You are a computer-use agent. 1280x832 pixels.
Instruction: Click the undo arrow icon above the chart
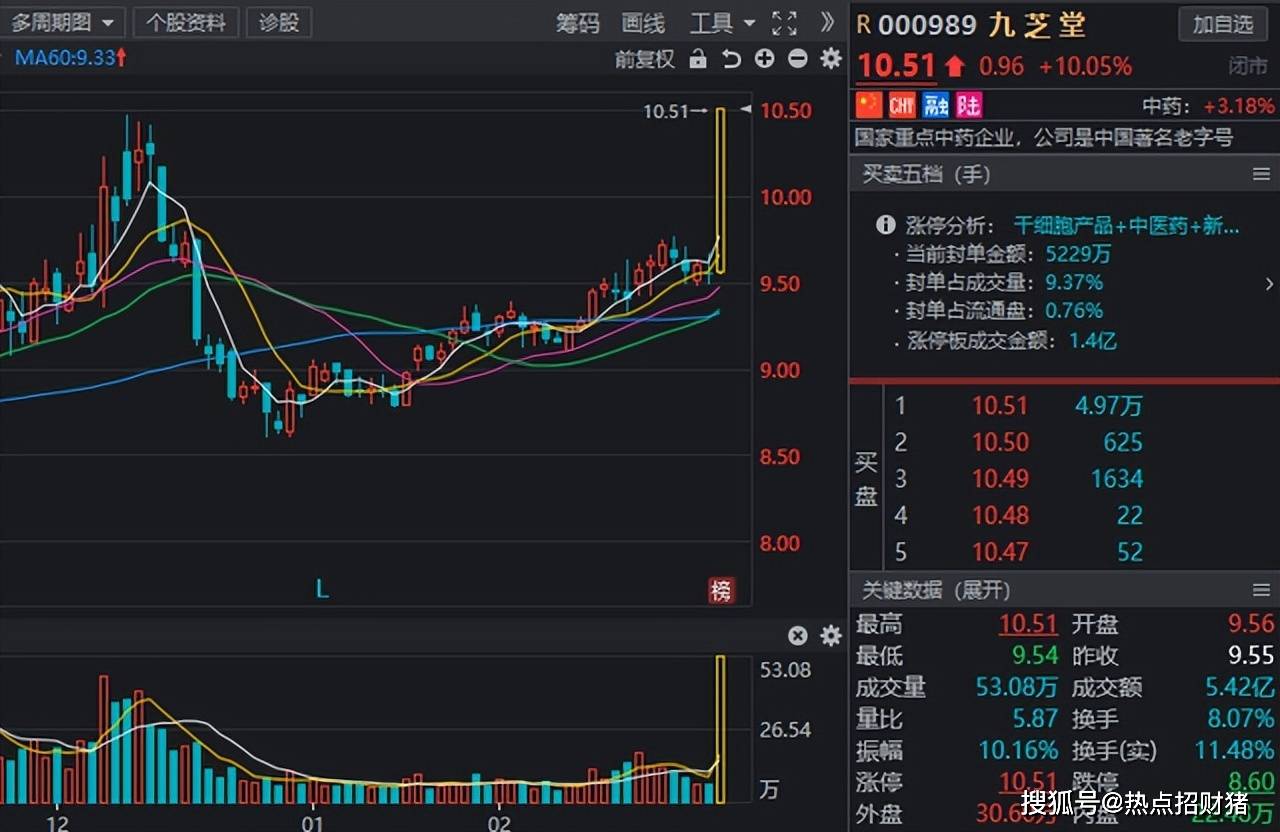click(732, 59)
